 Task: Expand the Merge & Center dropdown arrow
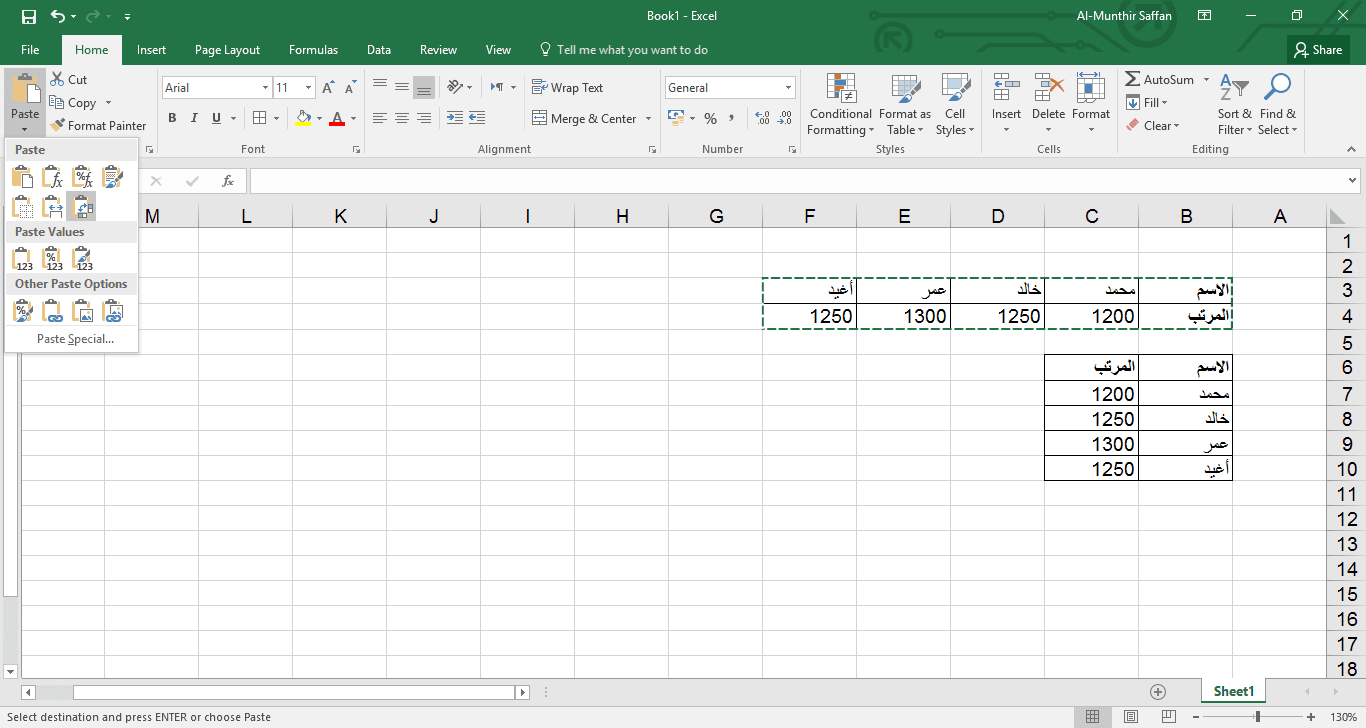(x=648, y=119)
